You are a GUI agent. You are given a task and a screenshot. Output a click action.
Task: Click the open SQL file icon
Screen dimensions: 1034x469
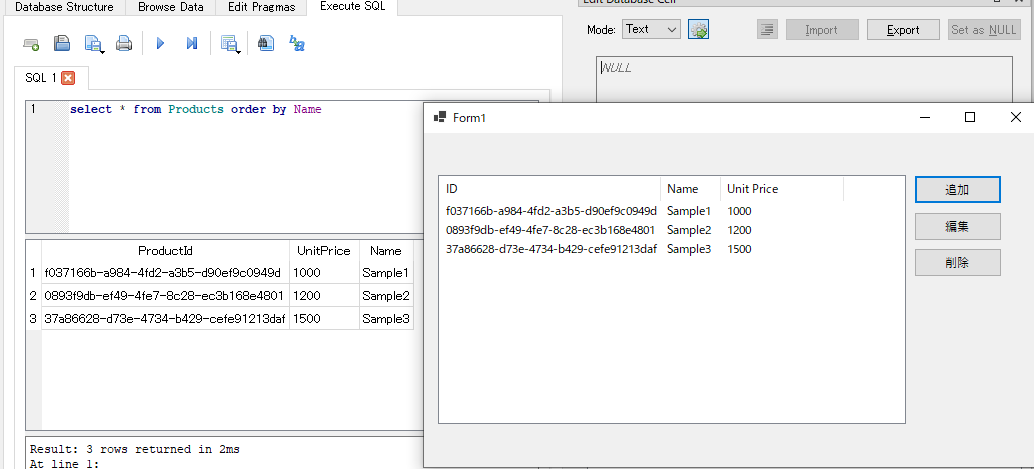[62, 44]
